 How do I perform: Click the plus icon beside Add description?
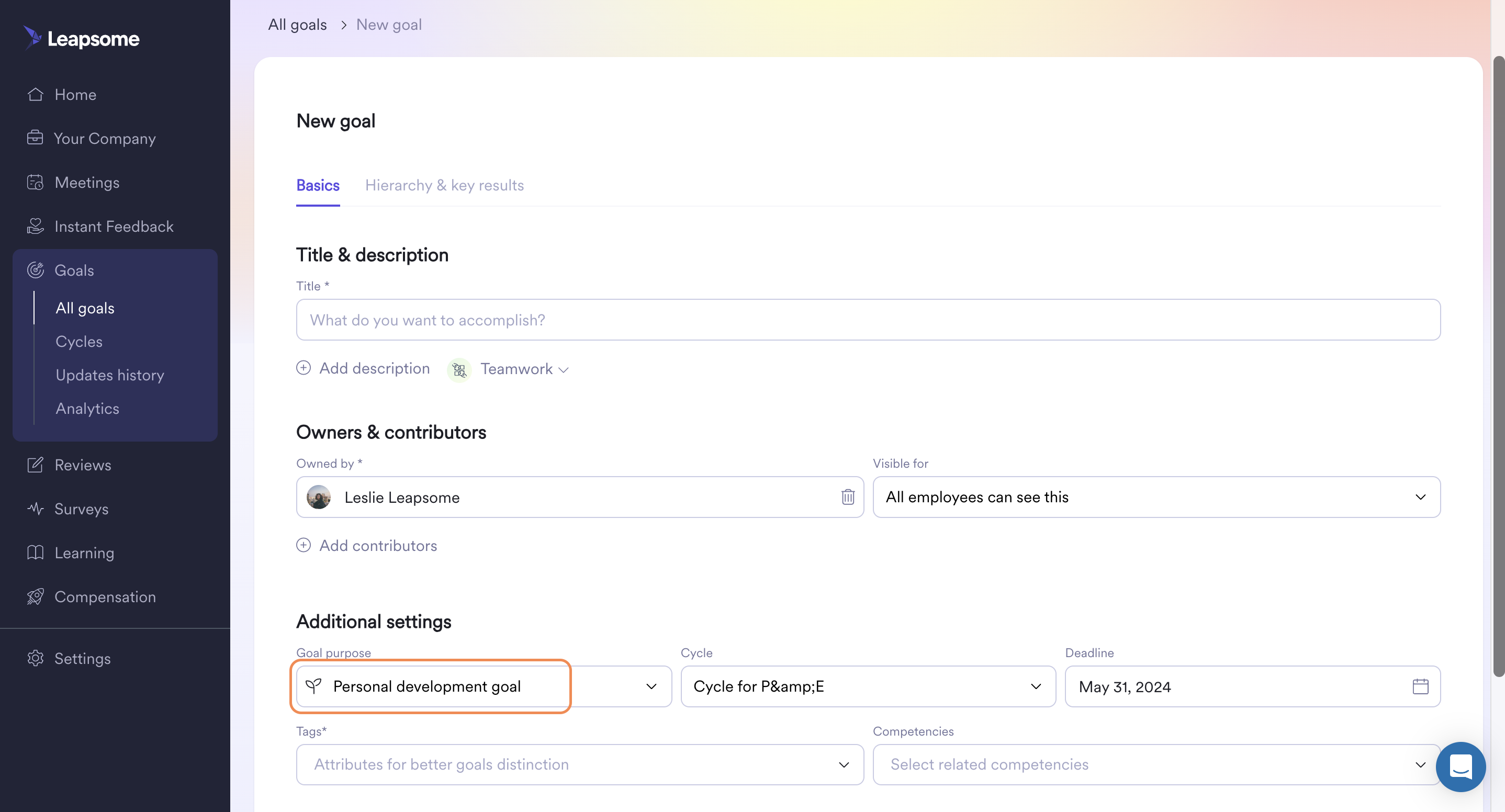[303, 367]
